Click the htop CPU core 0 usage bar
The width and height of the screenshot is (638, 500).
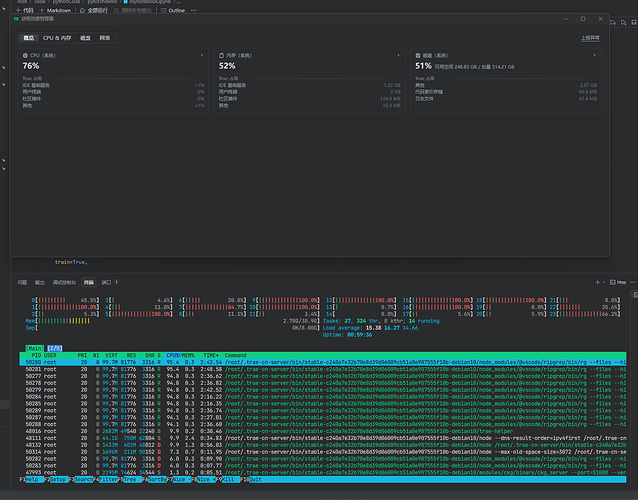66,300
